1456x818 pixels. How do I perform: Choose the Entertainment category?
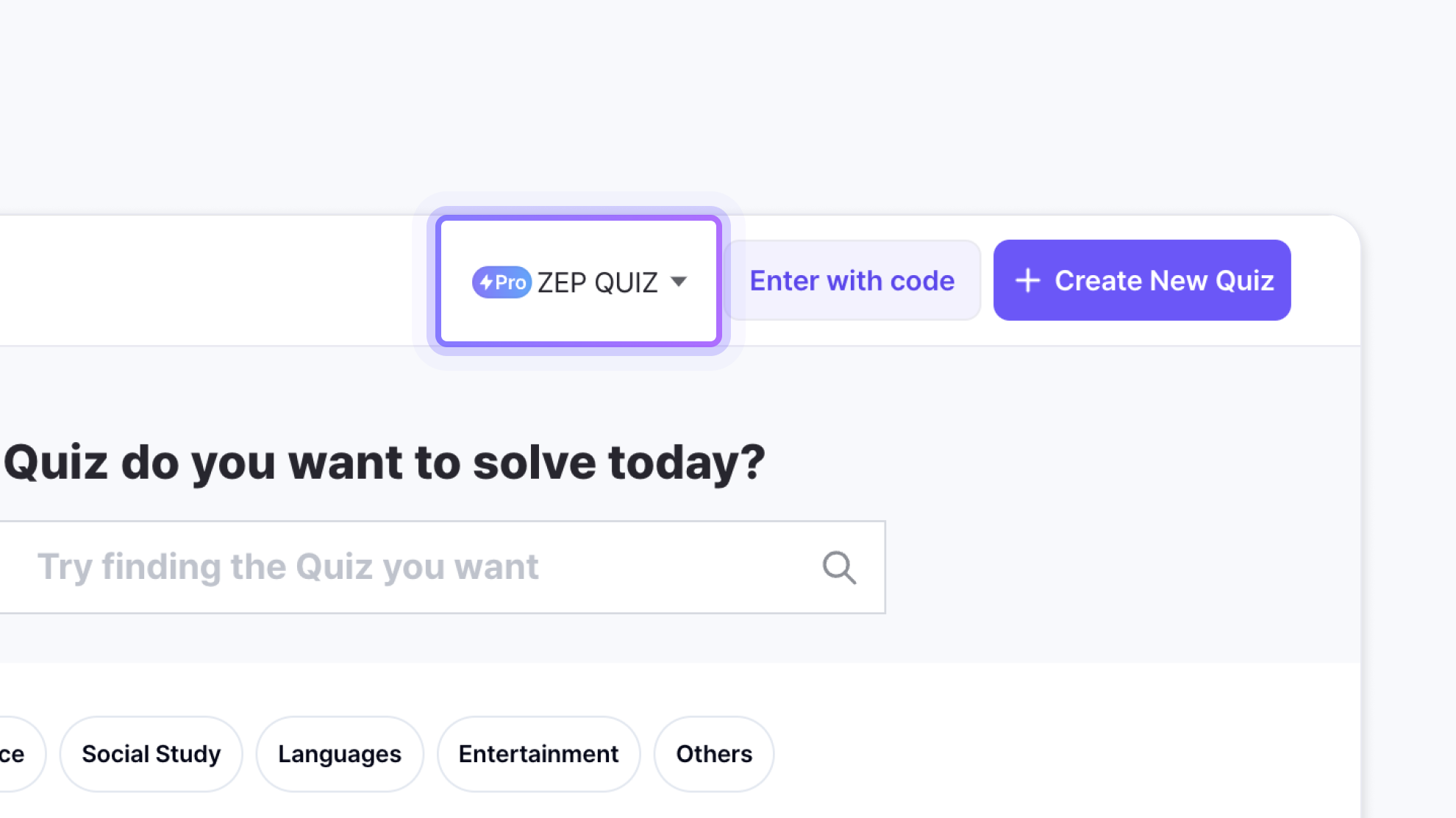click(538, 754)
